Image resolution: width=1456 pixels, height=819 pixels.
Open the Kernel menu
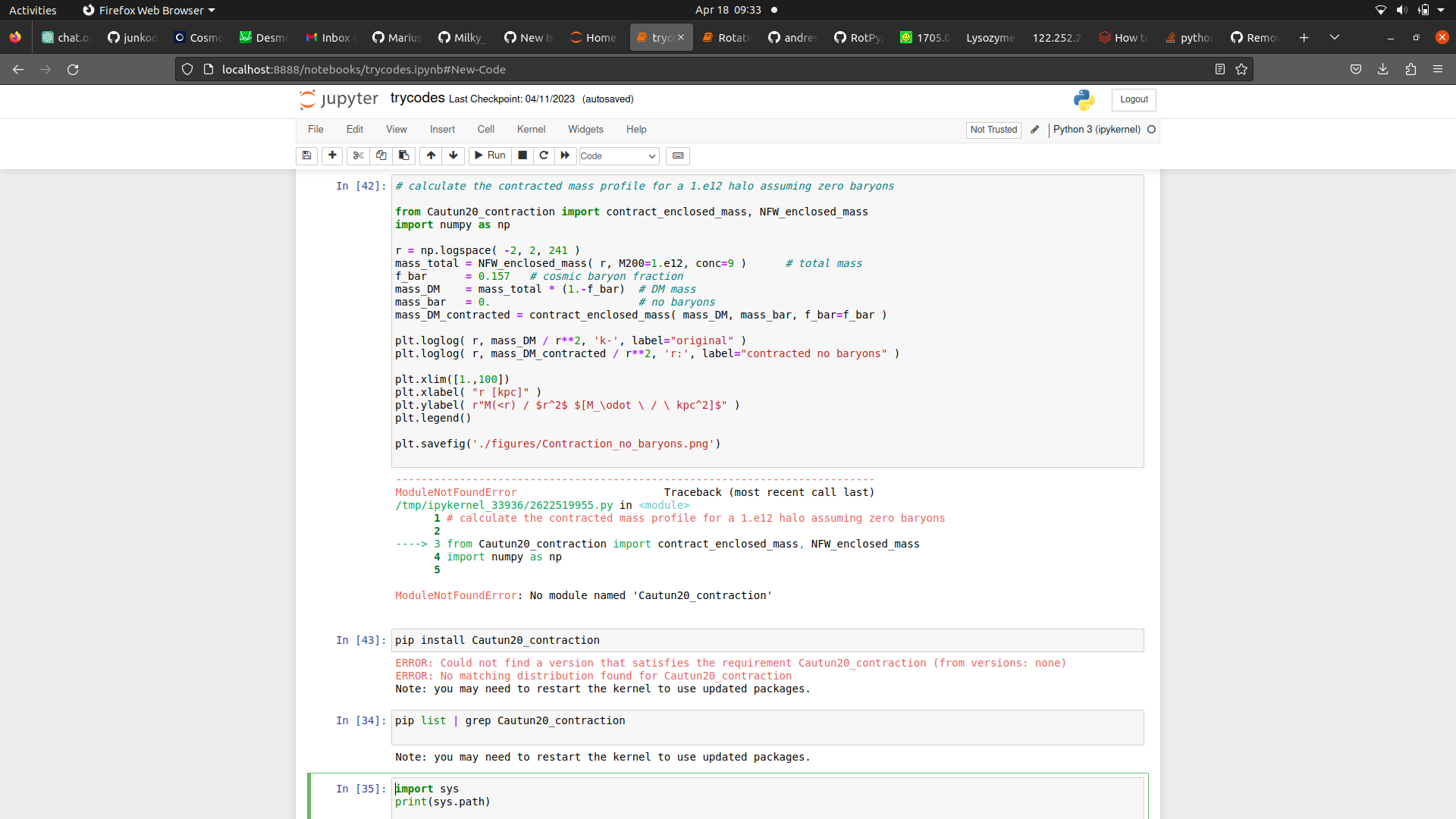[531, 129]
